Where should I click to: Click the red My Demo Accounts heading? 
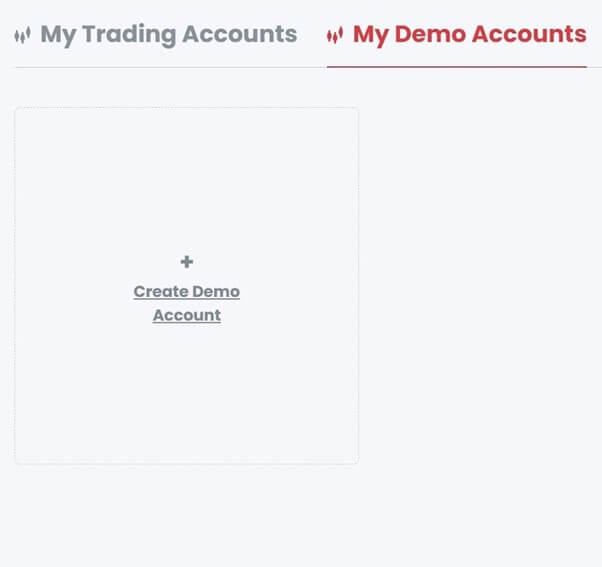tap(470, 35)
